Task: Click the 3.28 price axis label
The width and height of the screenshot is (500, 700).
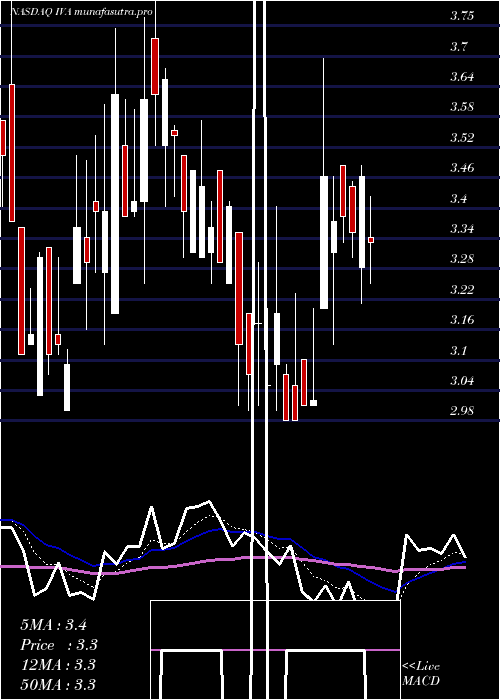Action: coord(462,260)
